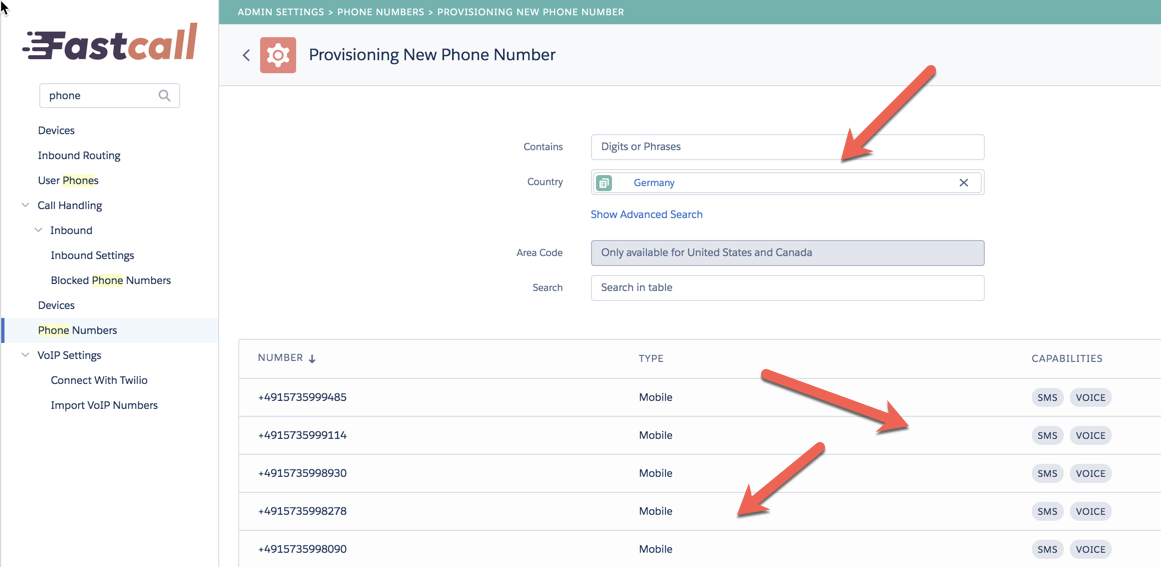Click SMS badge for +4915735999114
1161x567 pixels.
pos(1047,435)
